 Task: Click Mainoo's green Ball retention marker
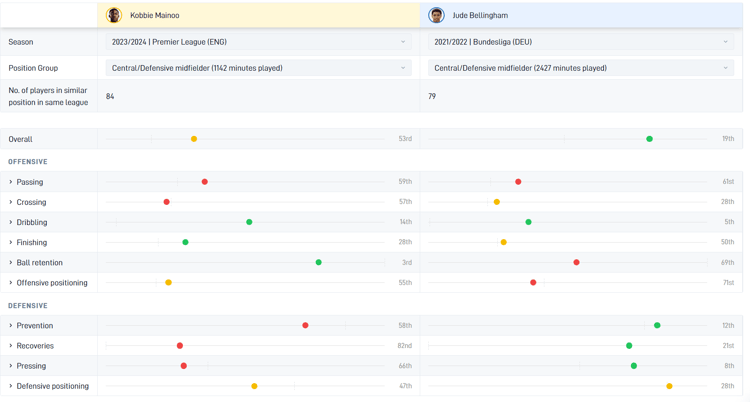coord(319,262)
